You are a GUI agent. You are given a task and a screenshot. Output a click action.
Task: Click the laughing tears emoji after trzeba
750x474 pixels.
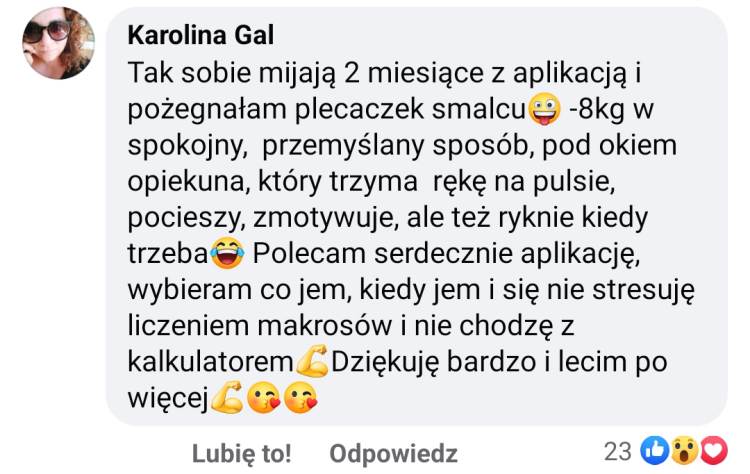tap(227, 254)
